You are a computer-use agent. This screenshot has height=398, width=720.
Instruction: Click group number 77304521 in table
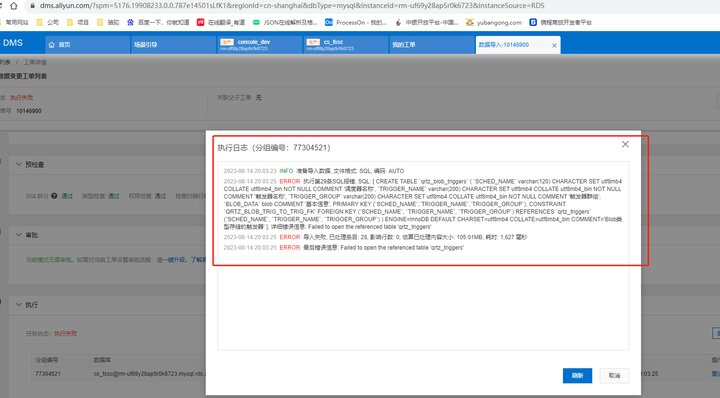click(48, 374)
